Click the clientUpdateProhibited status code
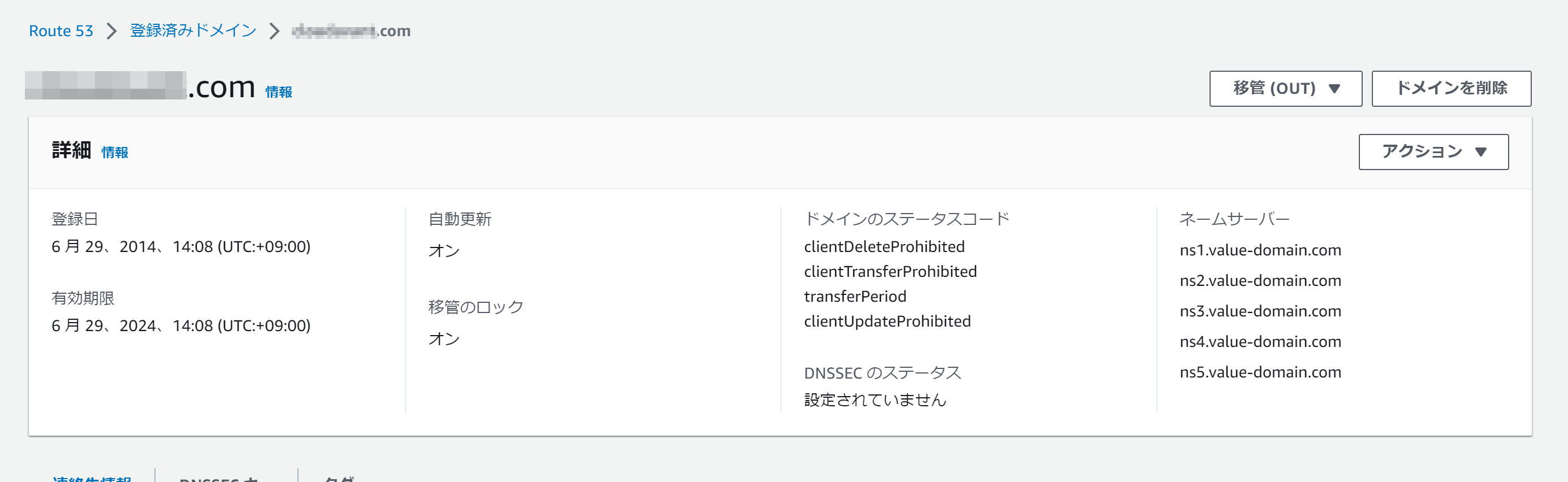The height and width of the screenshot is (482, 1568). pyautogui.click(x=887, y=322)
